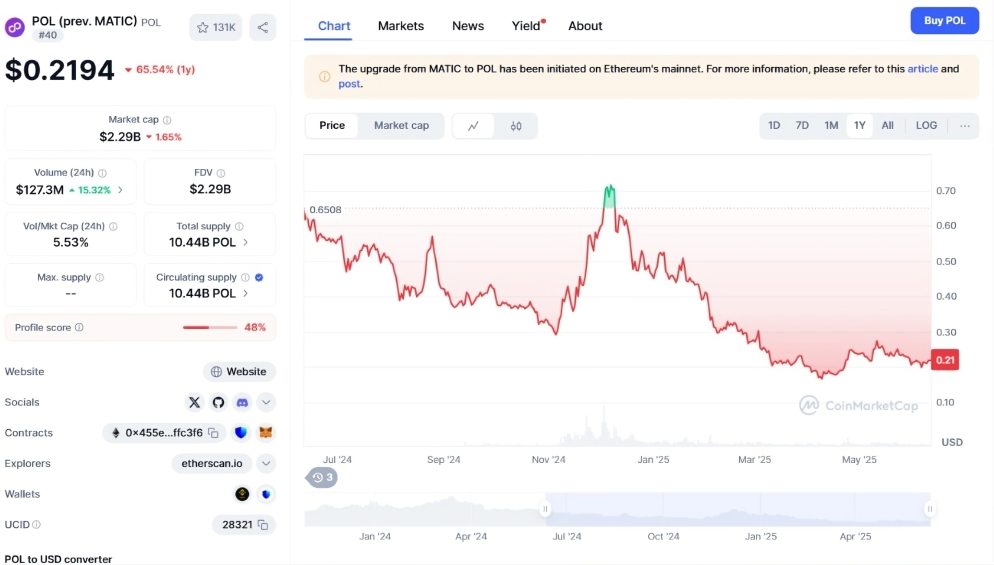Switch to line chart view icon
The image size is (994, 565).
(x=474, y=126)
